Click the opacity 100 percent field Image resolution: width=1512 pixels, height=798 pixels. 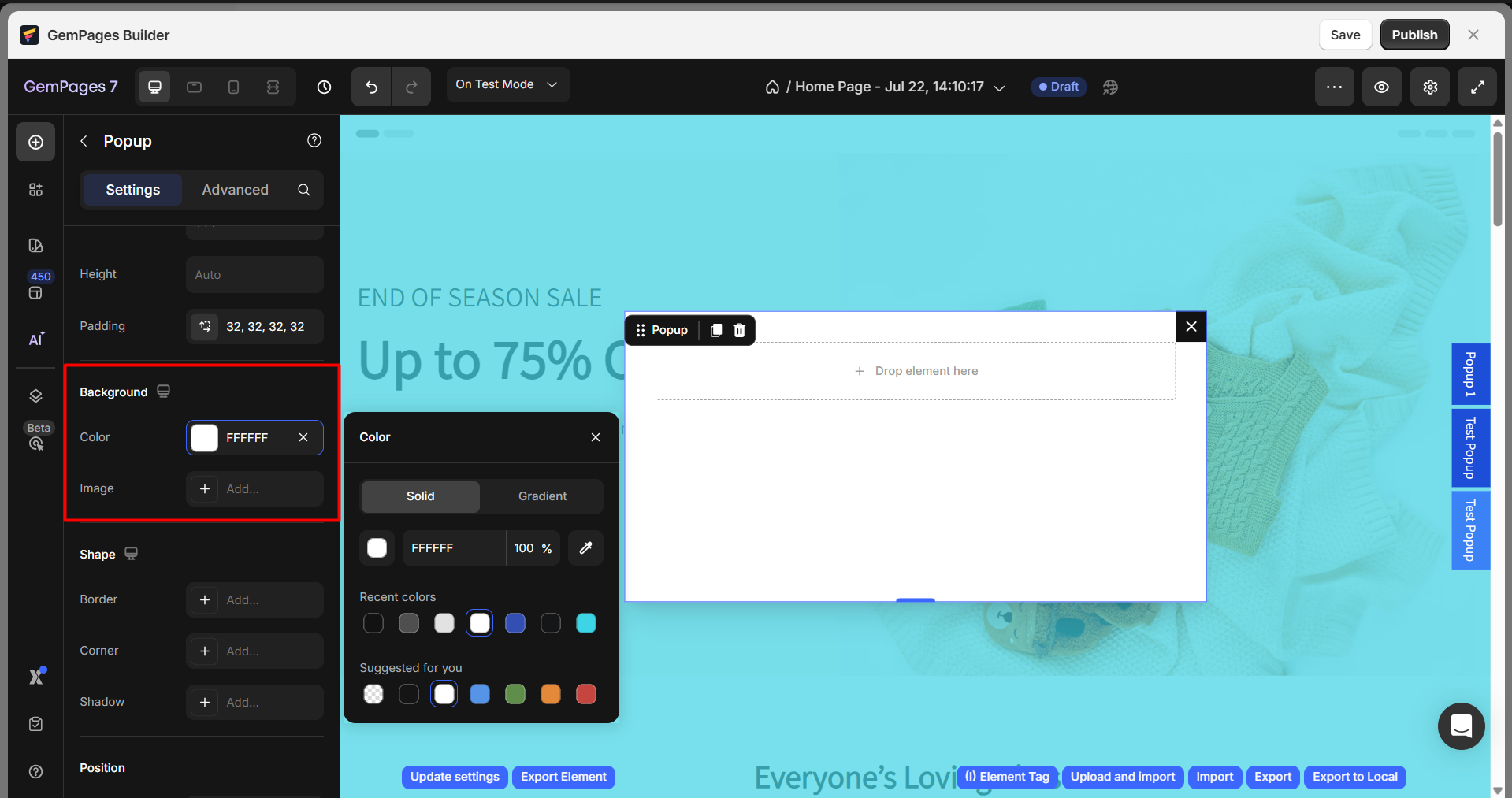533,548
